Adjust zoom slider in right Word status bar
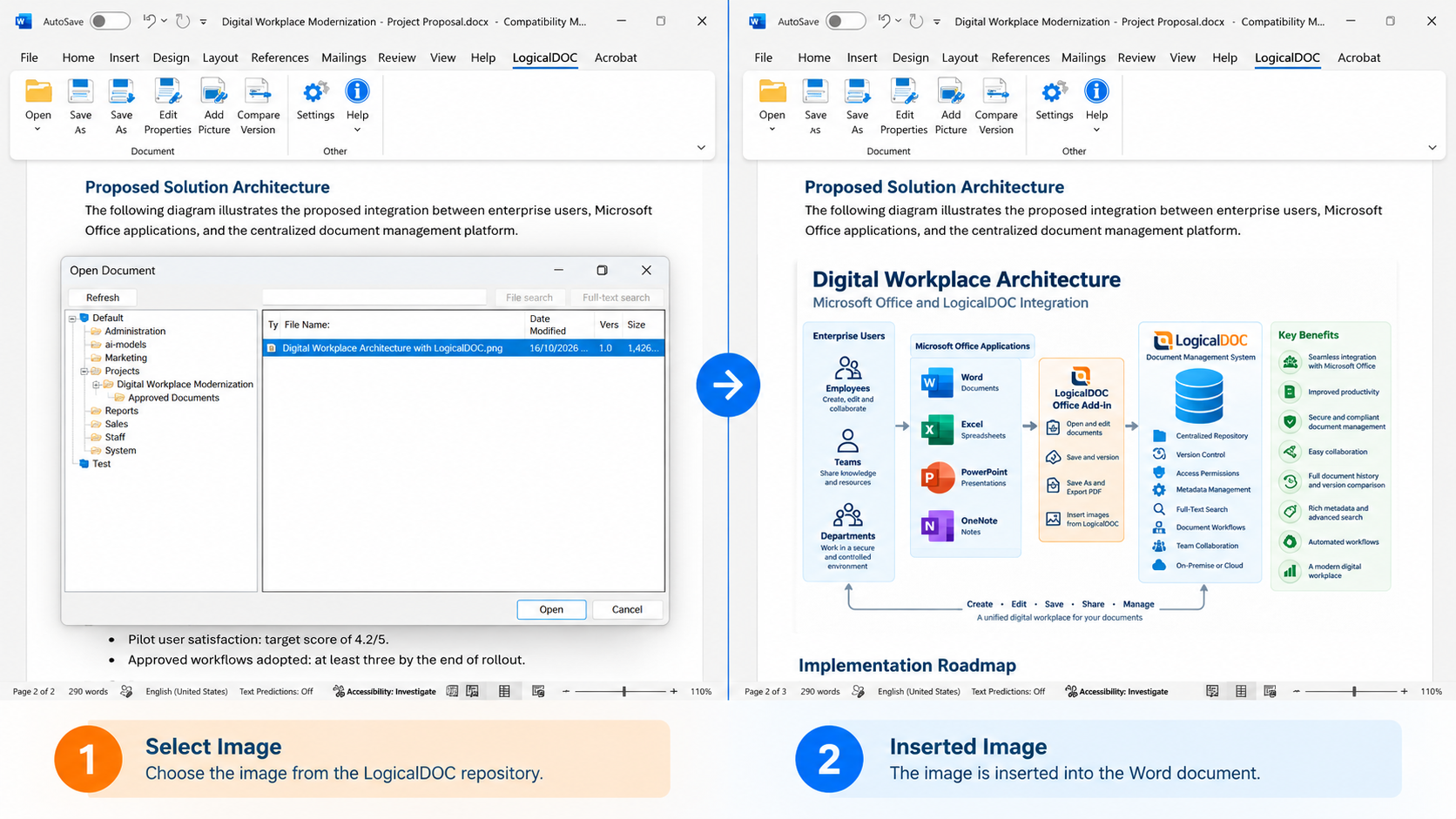This screenshot has height=819, width=1456. [x=1353, y=692]
